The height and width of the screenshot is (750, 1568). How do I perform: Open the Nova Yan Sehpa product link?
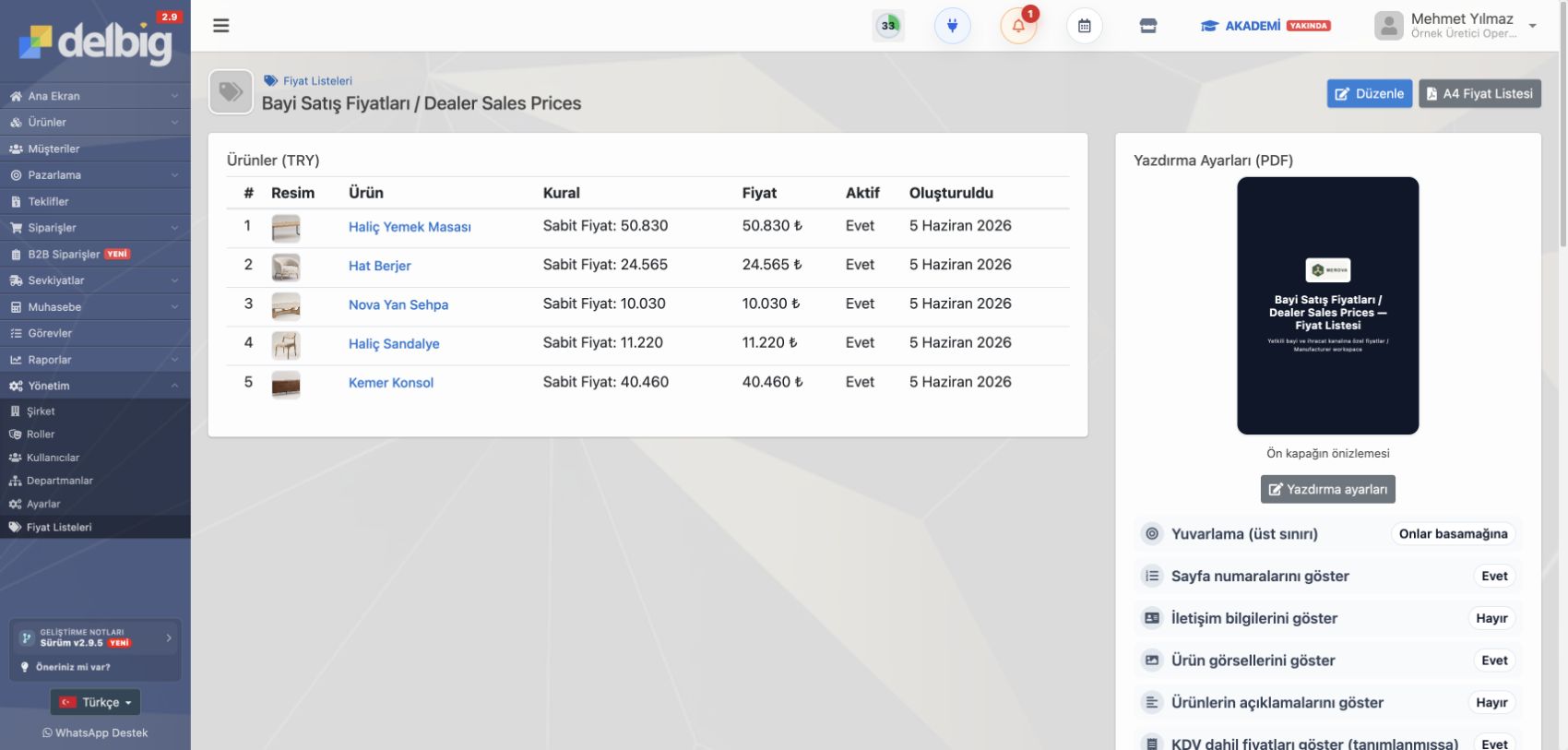coord(398,304)
